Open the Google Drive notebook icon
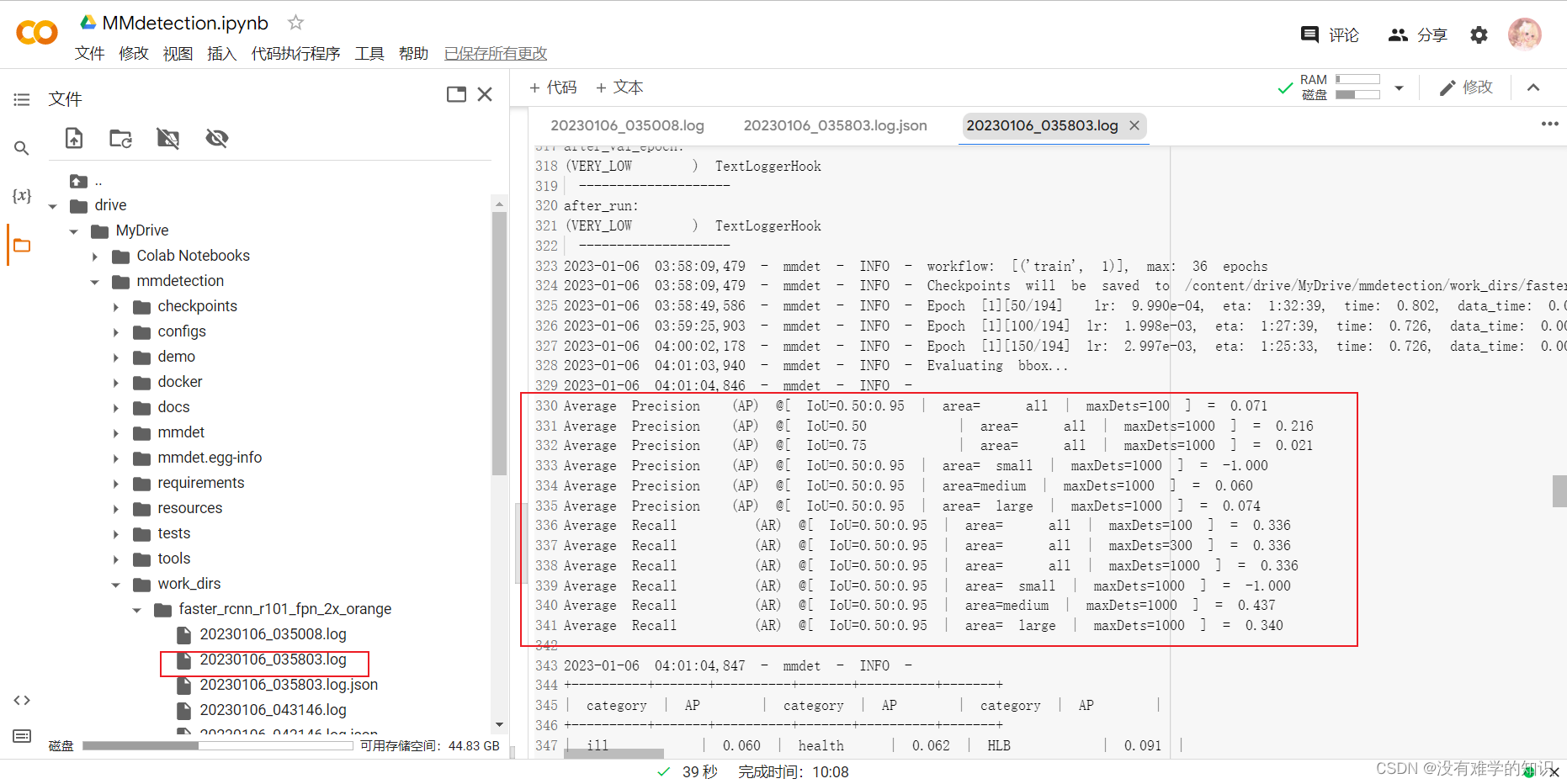Image resolution: width=1567 pixels, height=784 pixels. 88,22
